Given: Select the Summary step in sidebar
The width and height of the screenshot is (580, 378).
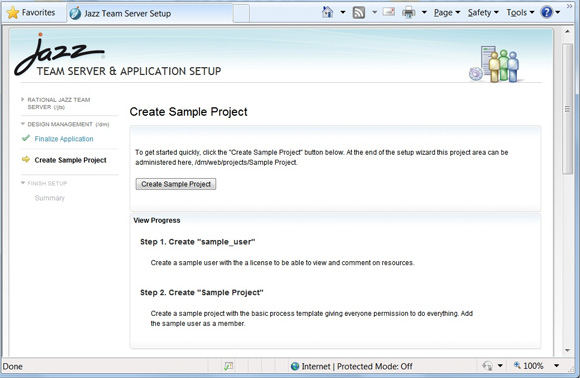Looking at the screenshot, I should coord(50,198).
